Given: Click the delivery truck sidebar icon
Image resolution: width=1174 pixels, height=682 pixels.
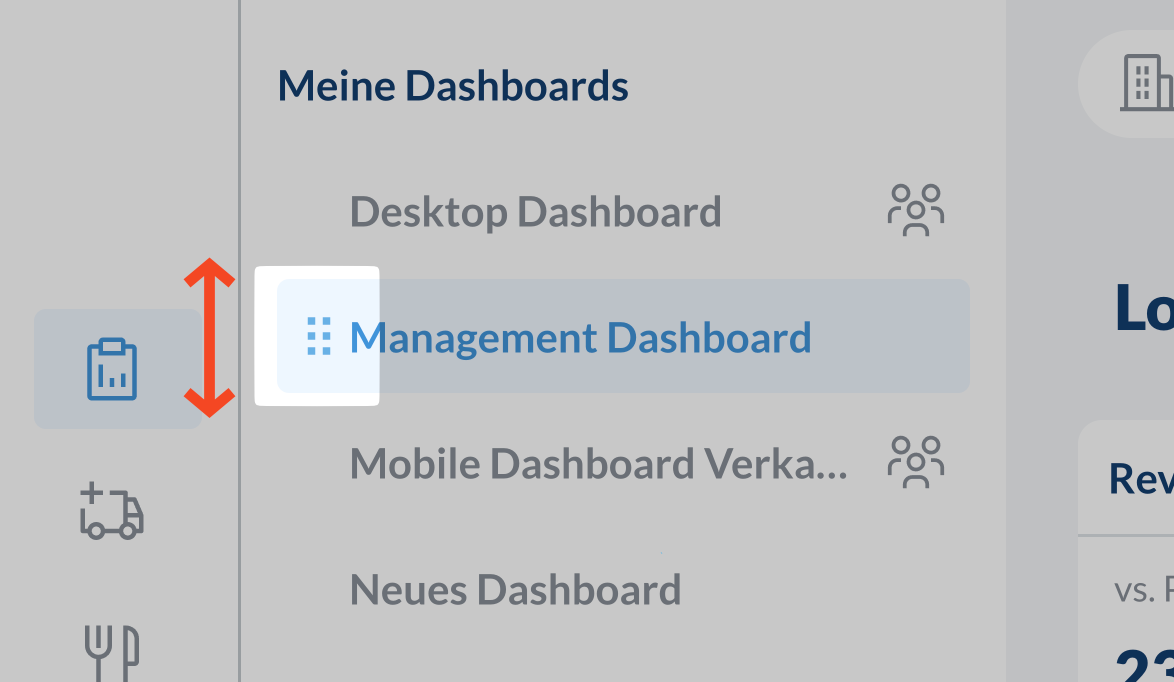Looking at the screenshot, I should pyautogui.click(x=111, y=512).
